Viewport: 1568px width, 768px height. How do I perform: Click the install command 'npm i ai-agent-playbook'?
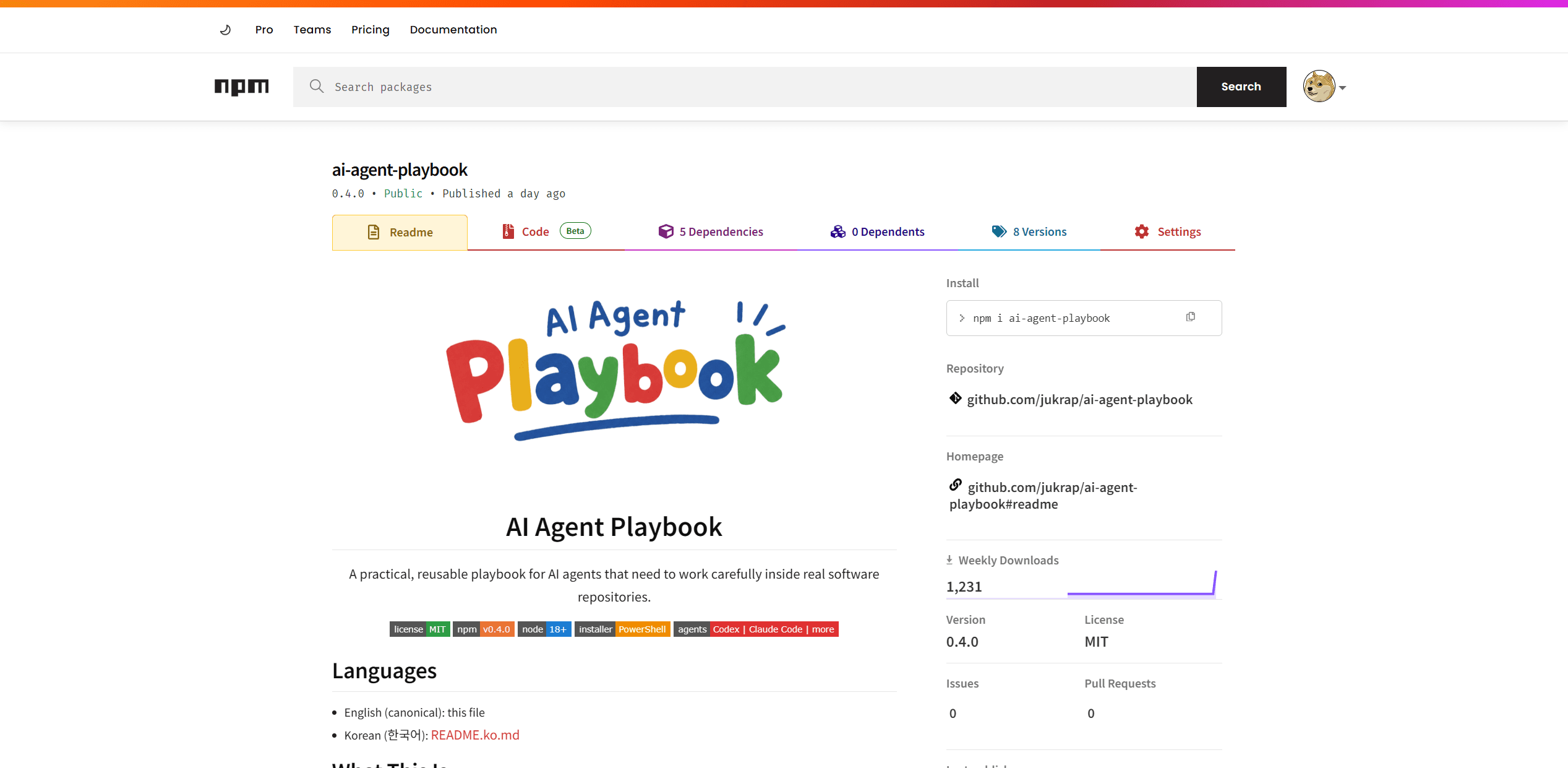pos(1042,318)
